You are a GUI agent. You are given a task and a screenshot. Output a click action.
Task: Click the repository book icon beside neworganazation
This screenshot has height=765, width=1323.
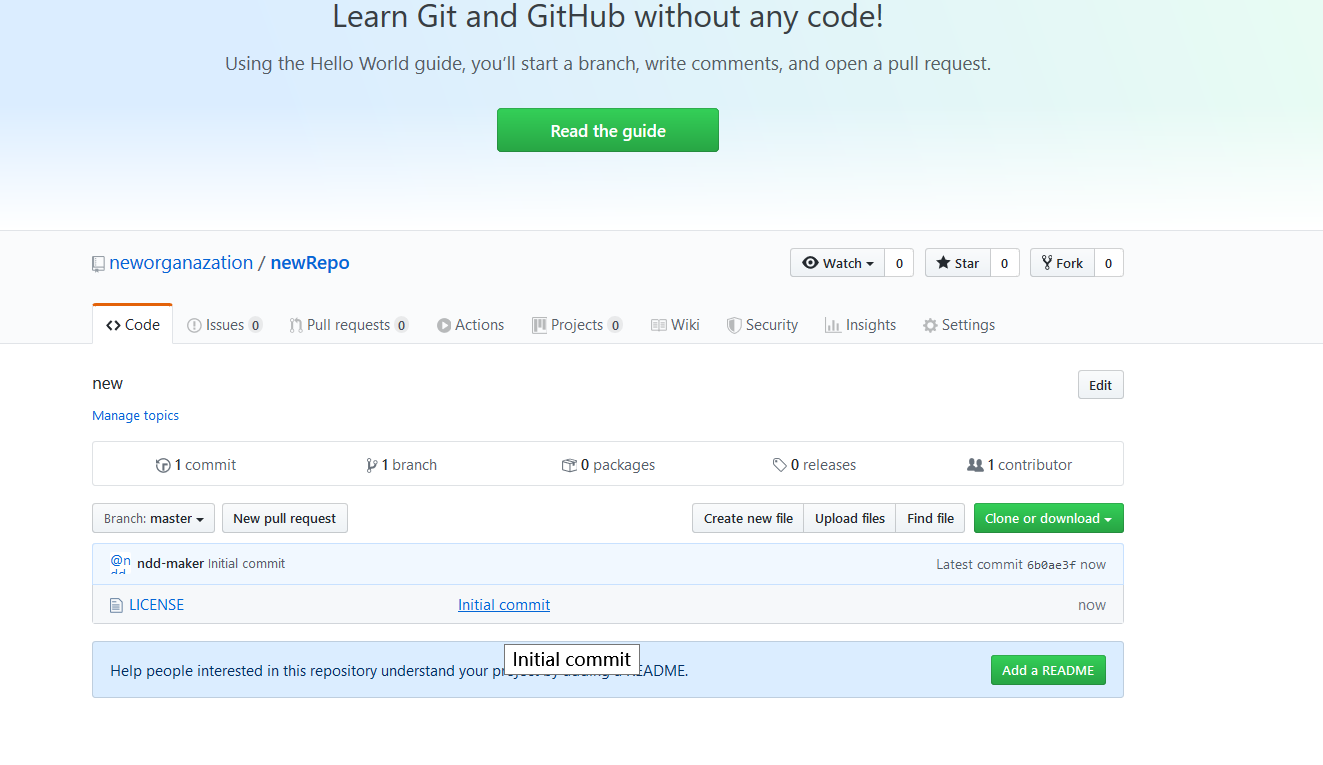98,264
